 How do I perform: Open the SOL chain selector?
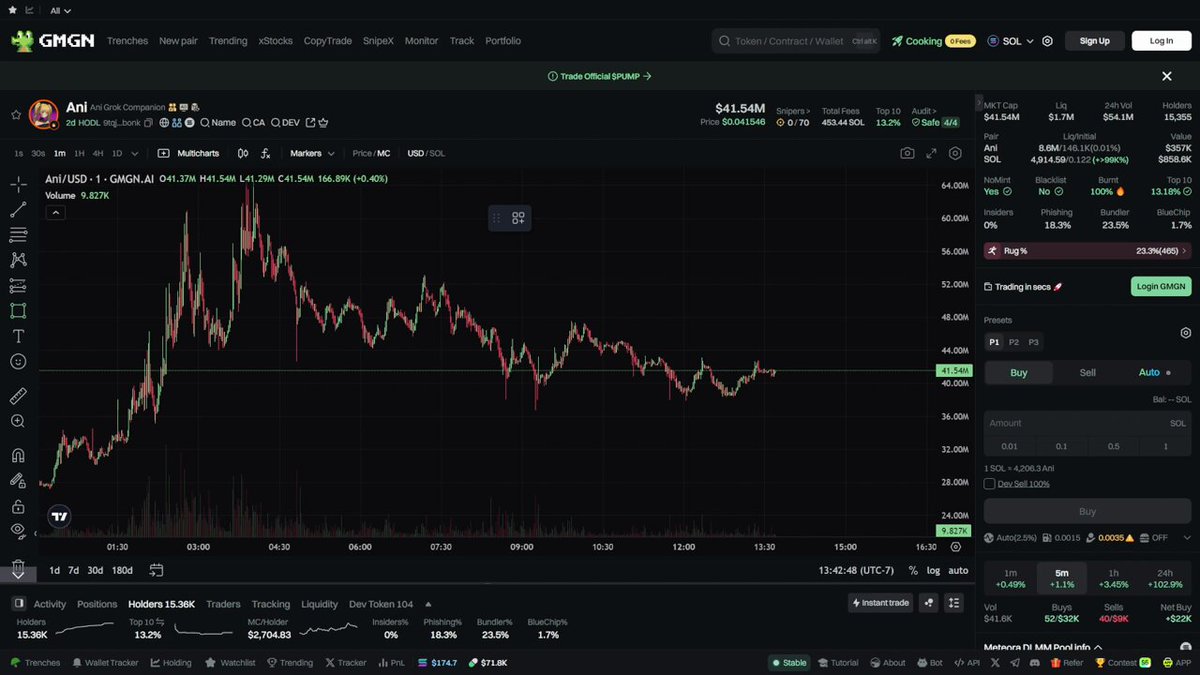1010,41
